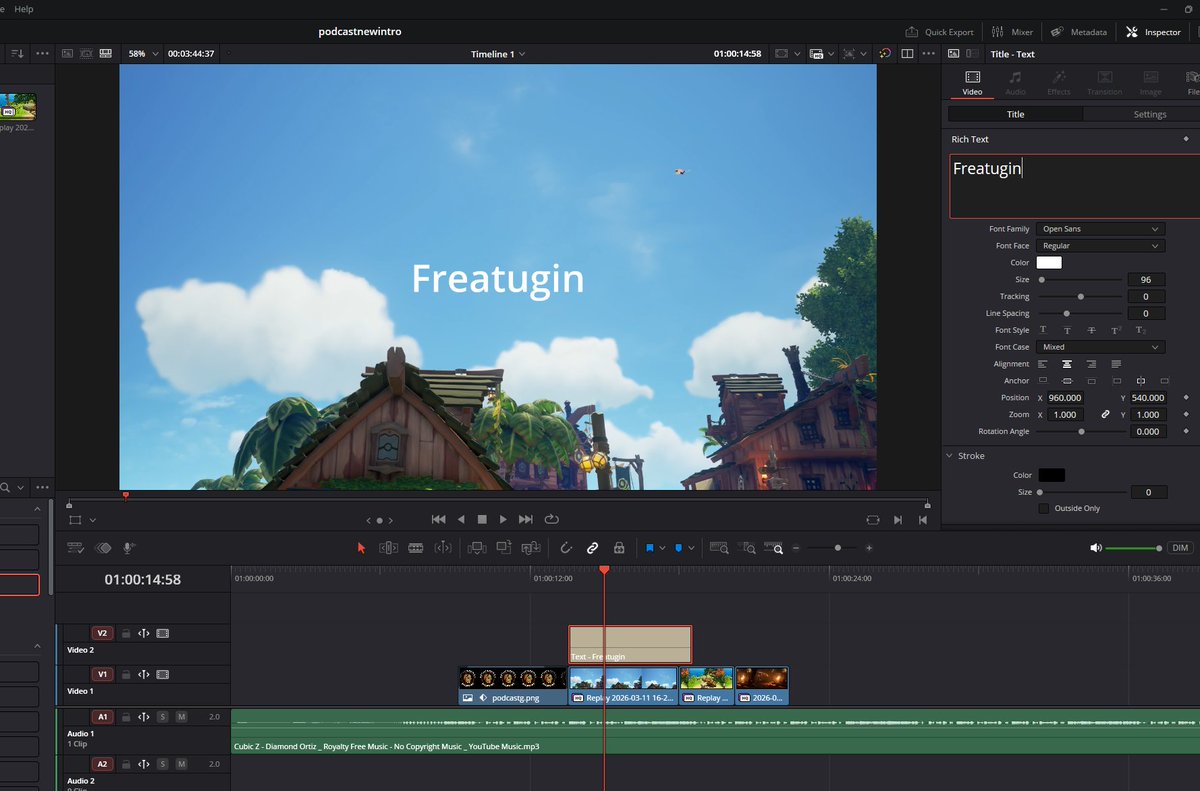Open Timeline View Options icon
The height and width of the screenshot is (791, 1200).
(x=75, y=548)
